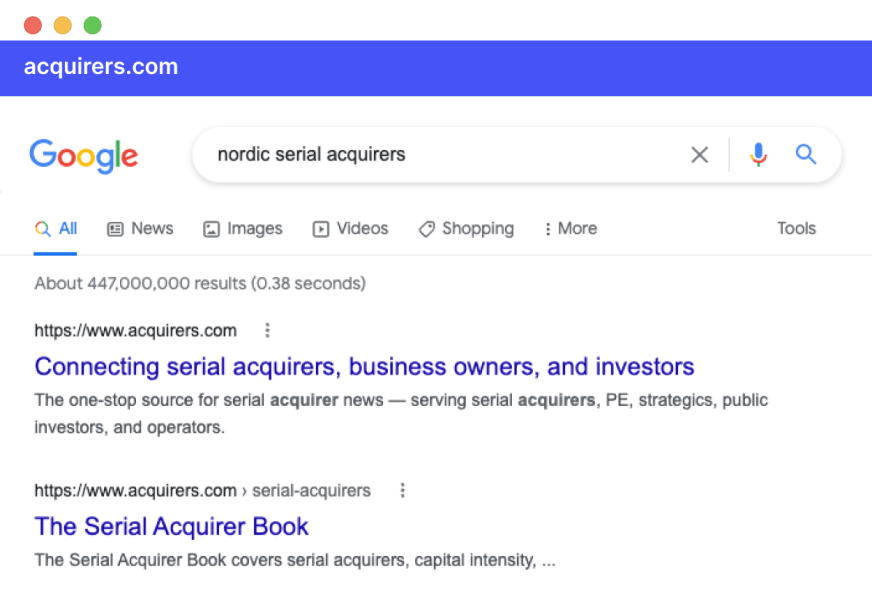Image resolution: width=872 pixels, height=600 pixels.
Task: Open the Google logo homepage
Action: 83,156
